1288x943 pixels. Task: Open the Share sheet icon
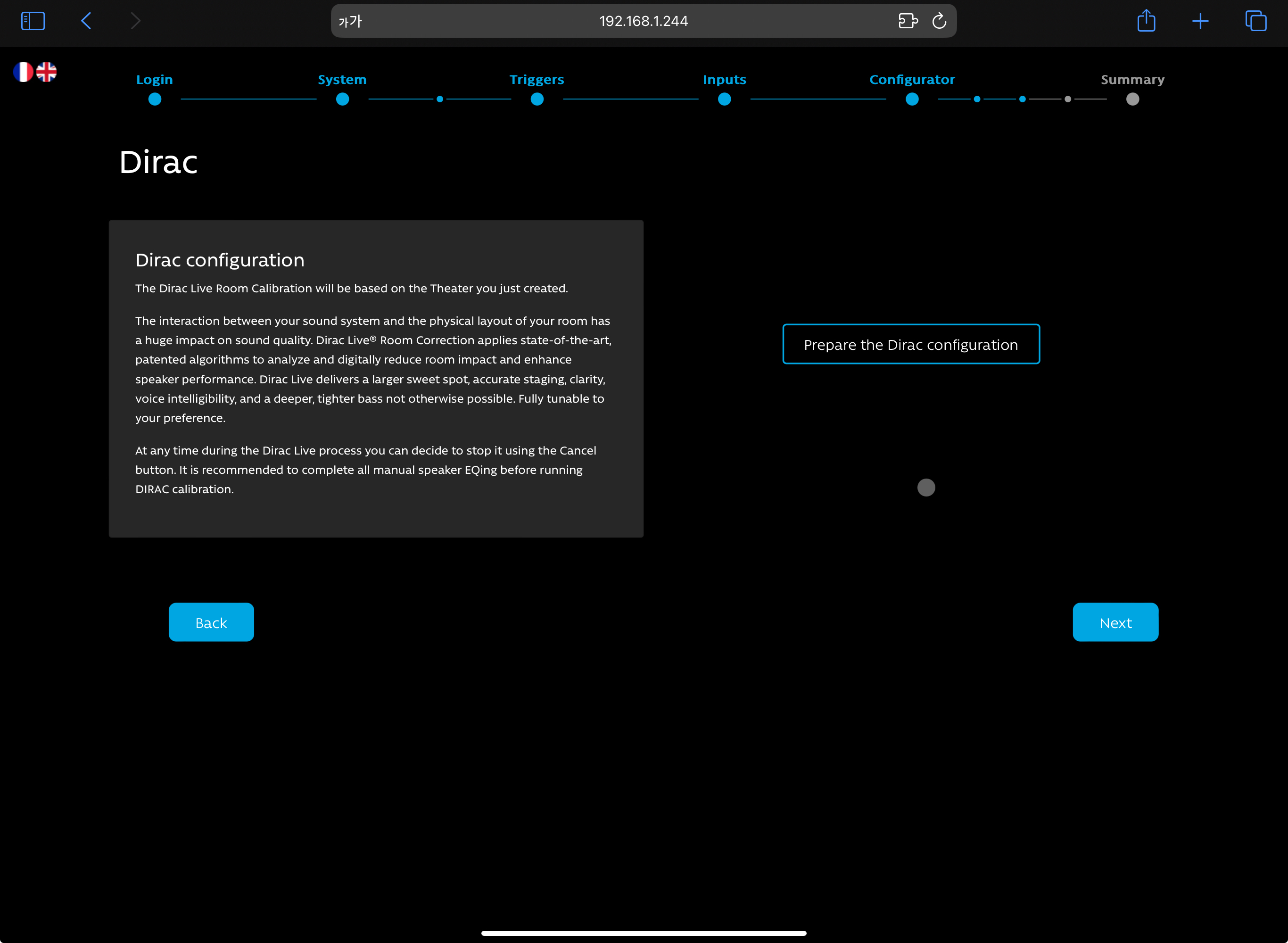point(1146,21)
